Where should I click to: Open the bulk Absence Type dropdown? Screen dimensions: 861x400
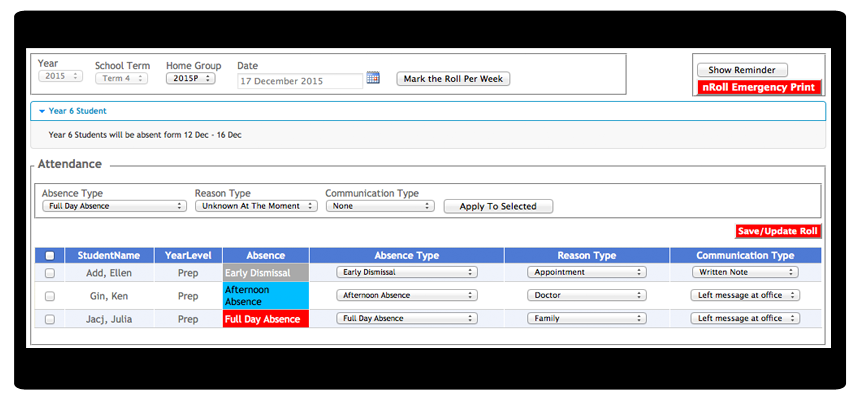click(x=114, y=206)
